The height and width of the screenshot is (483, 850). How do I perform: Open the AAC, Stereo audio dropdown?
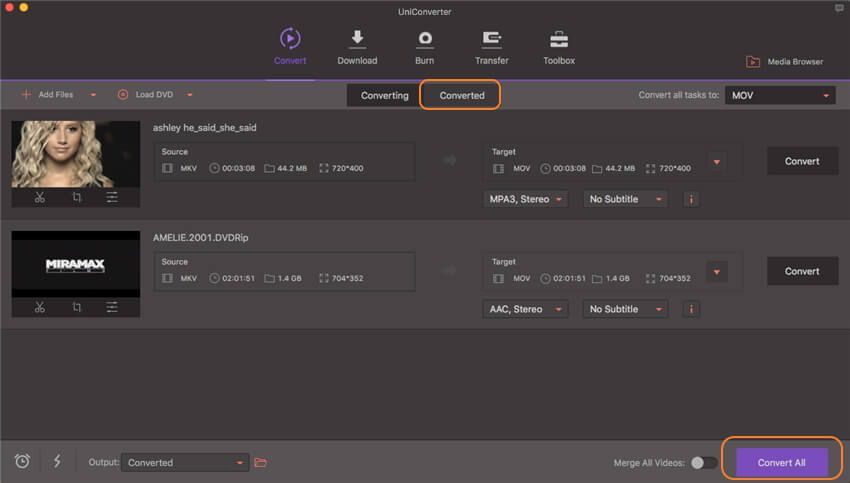point(525,309)
